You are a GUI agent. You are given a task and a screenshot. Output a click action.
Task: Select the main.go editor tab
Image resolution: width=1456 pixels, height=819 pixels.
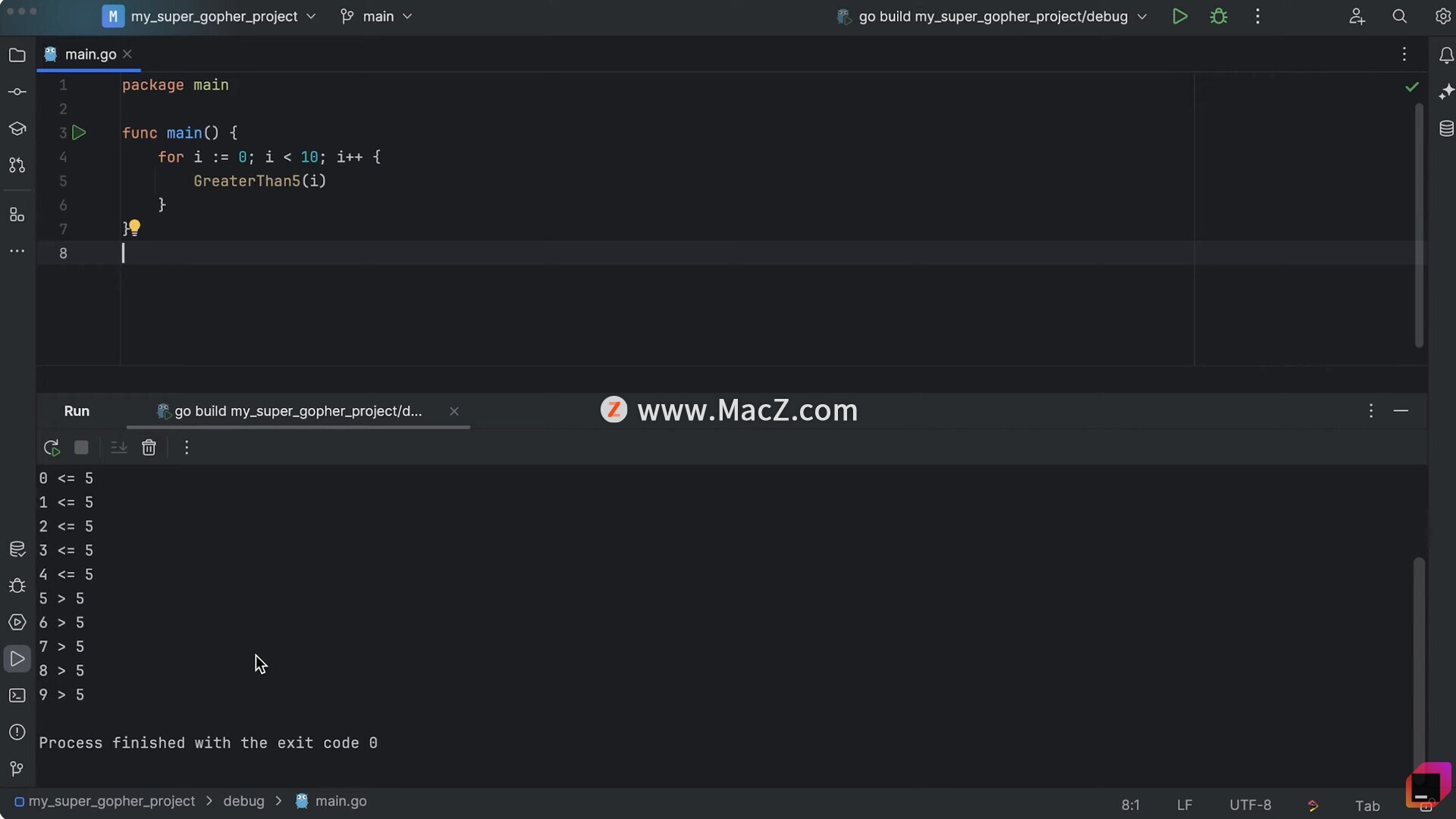pos(89,54)
